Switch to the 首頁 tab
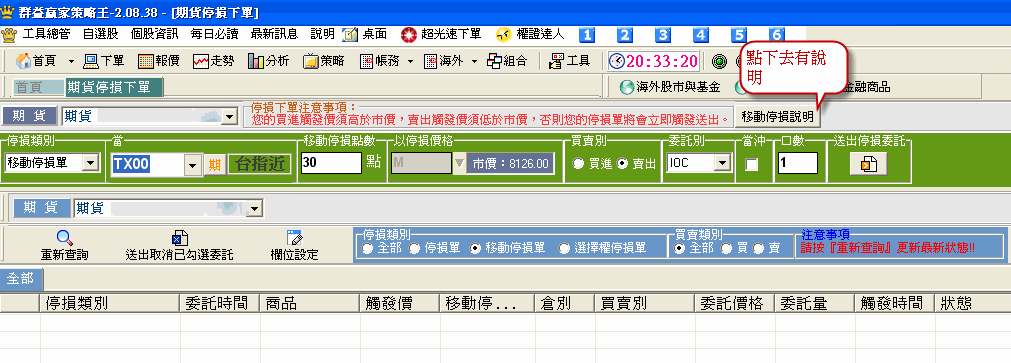The image size is (1011, 363). click(x=39, y=87)
